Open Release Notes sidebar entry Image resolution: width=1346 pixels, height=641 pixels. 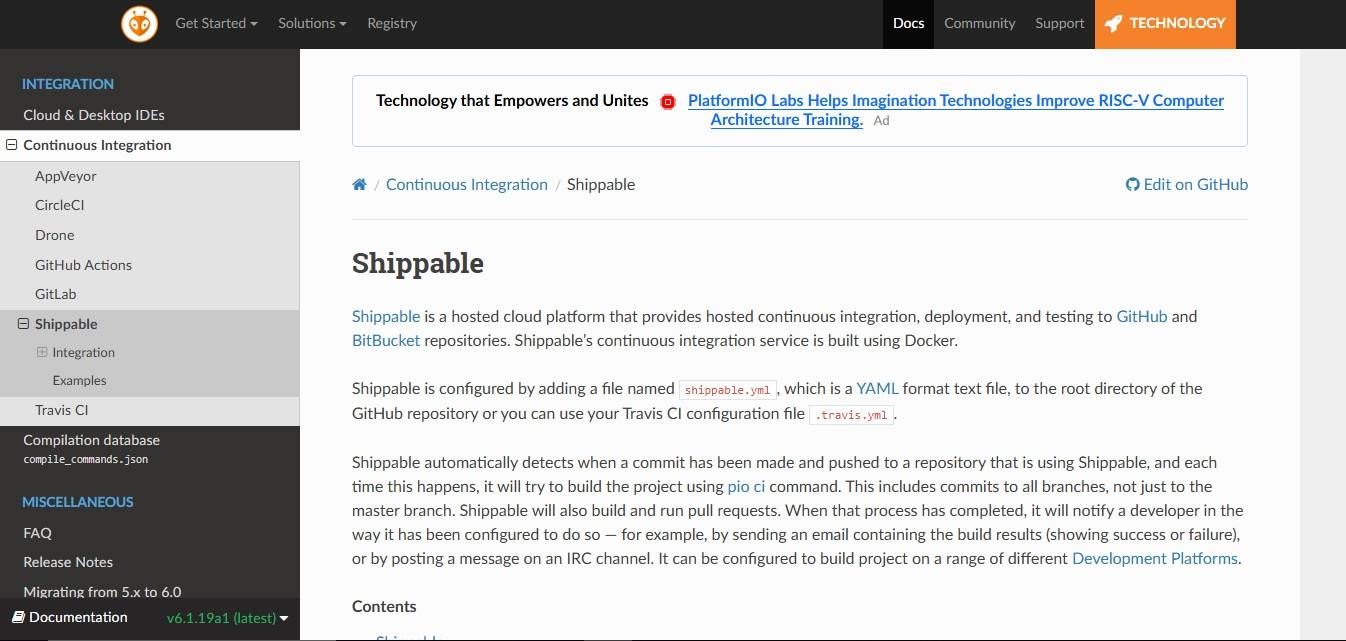68,562
